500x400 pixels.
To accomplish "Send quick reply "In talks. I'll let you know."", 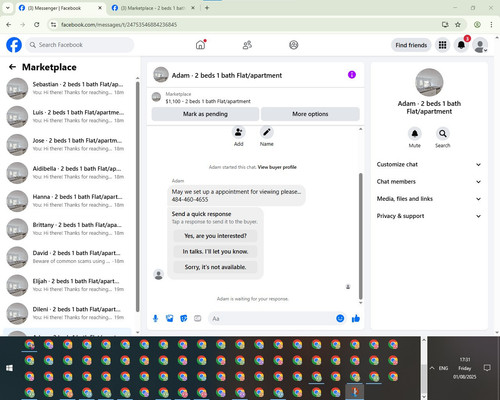I will click(x=215, y=251).
